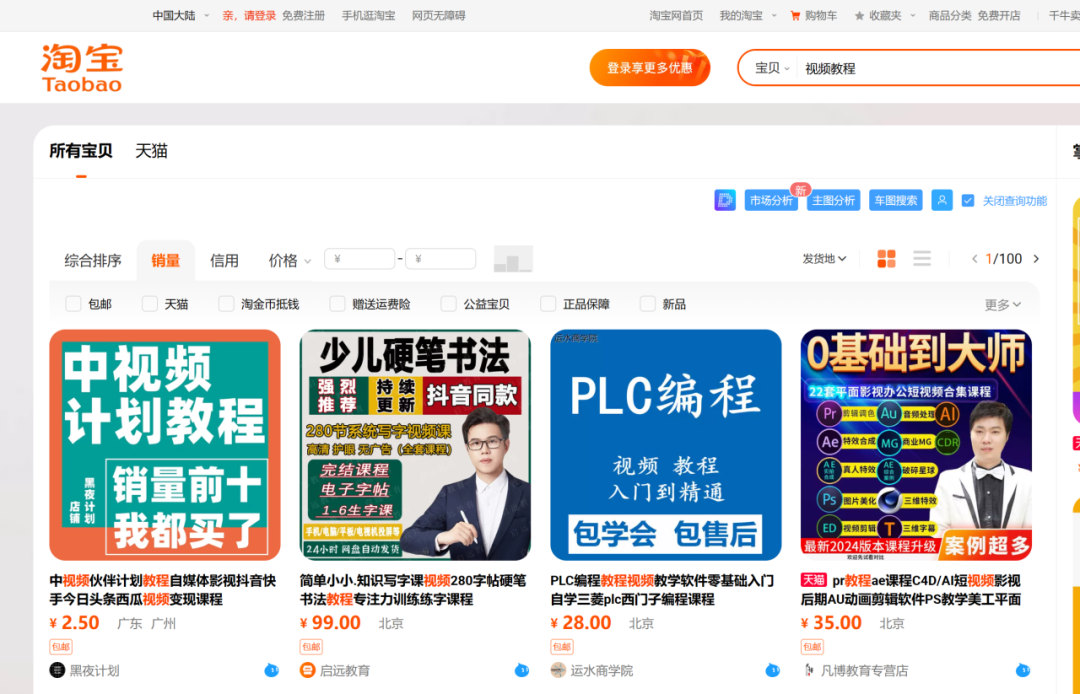This screenshot has height=694, width=1080.
Task: Uncheck the 关闭查询功能 checkbox
Action: click(x=968, y=200)
